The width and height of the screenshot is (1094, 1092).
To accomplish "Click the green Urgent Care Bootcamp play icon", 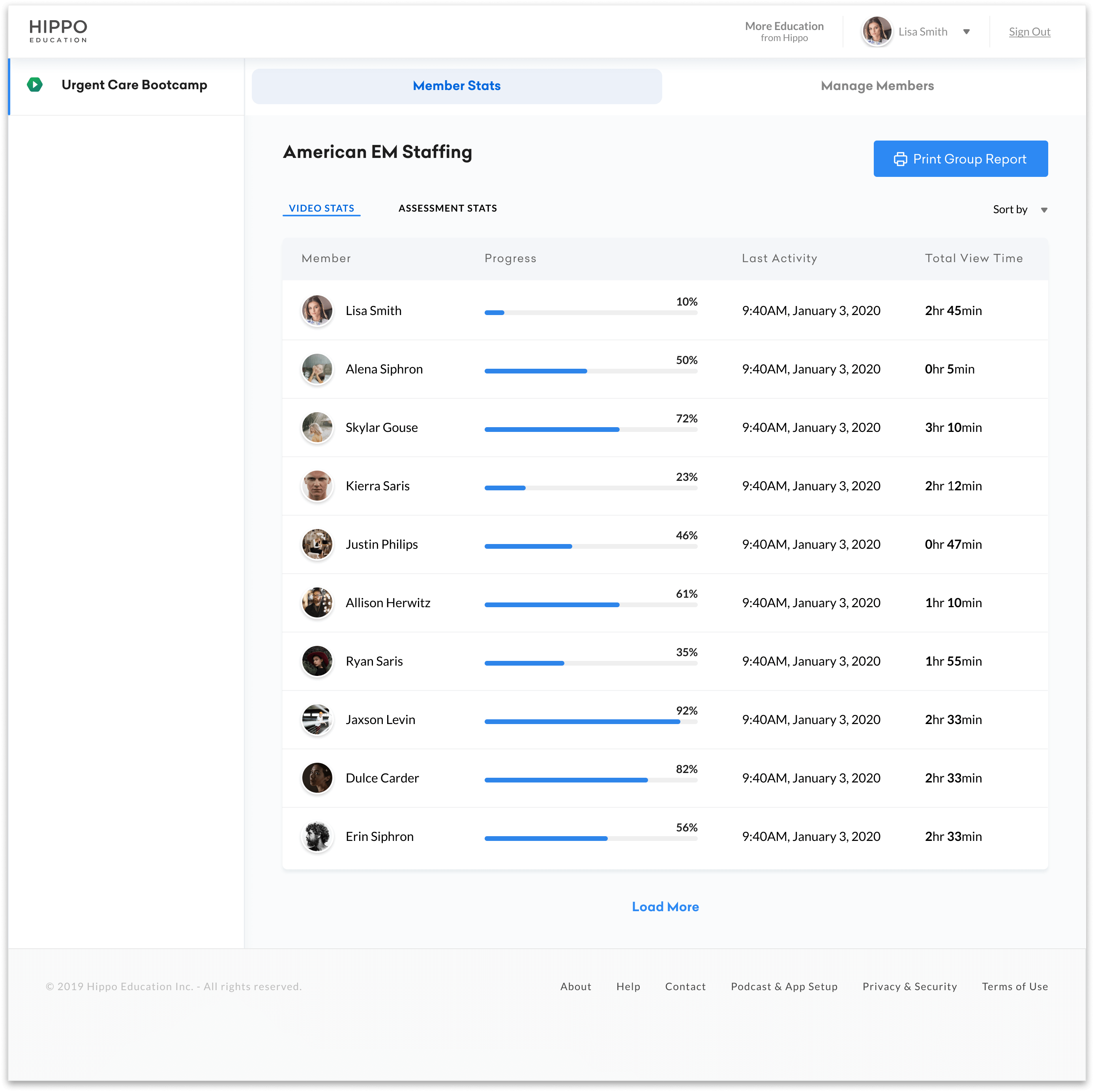I will click(x=35, y=85).
